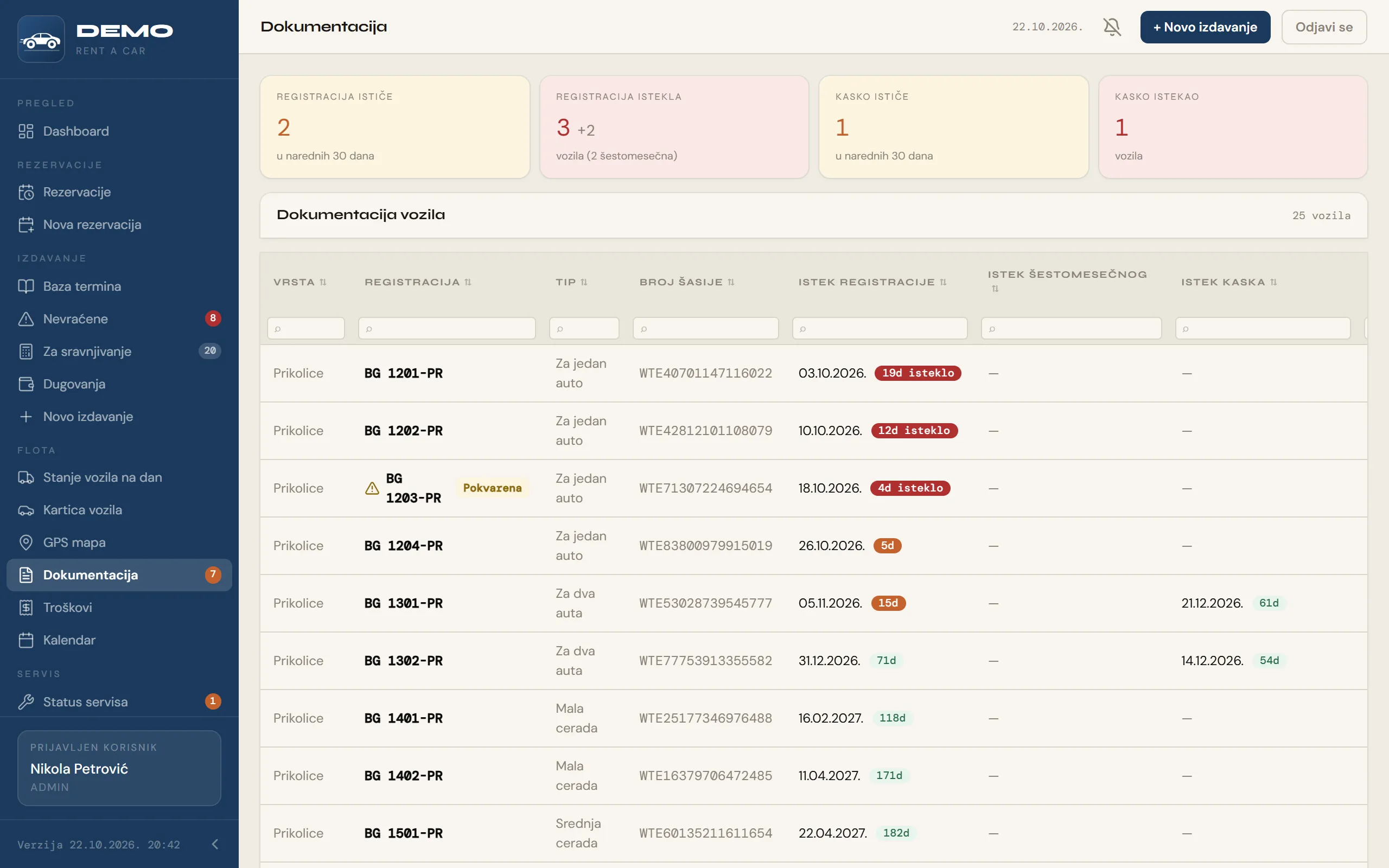Open the Registracija istekla summary card
This screenshot has height=868, width=1389.
[x=674, y=127]
